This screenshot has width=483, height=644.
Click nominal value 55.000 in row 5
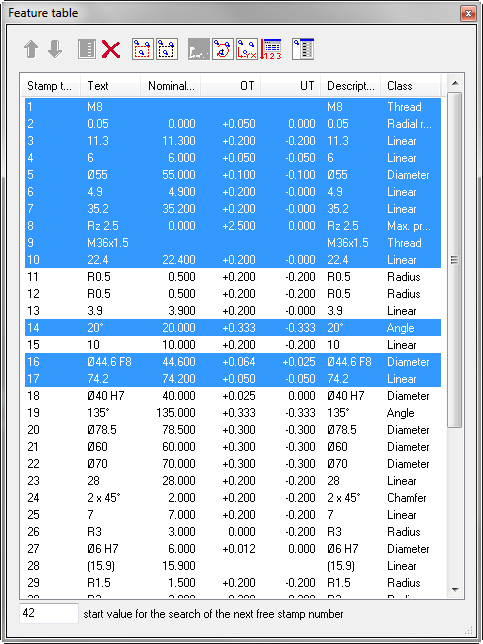click(179, 175)
